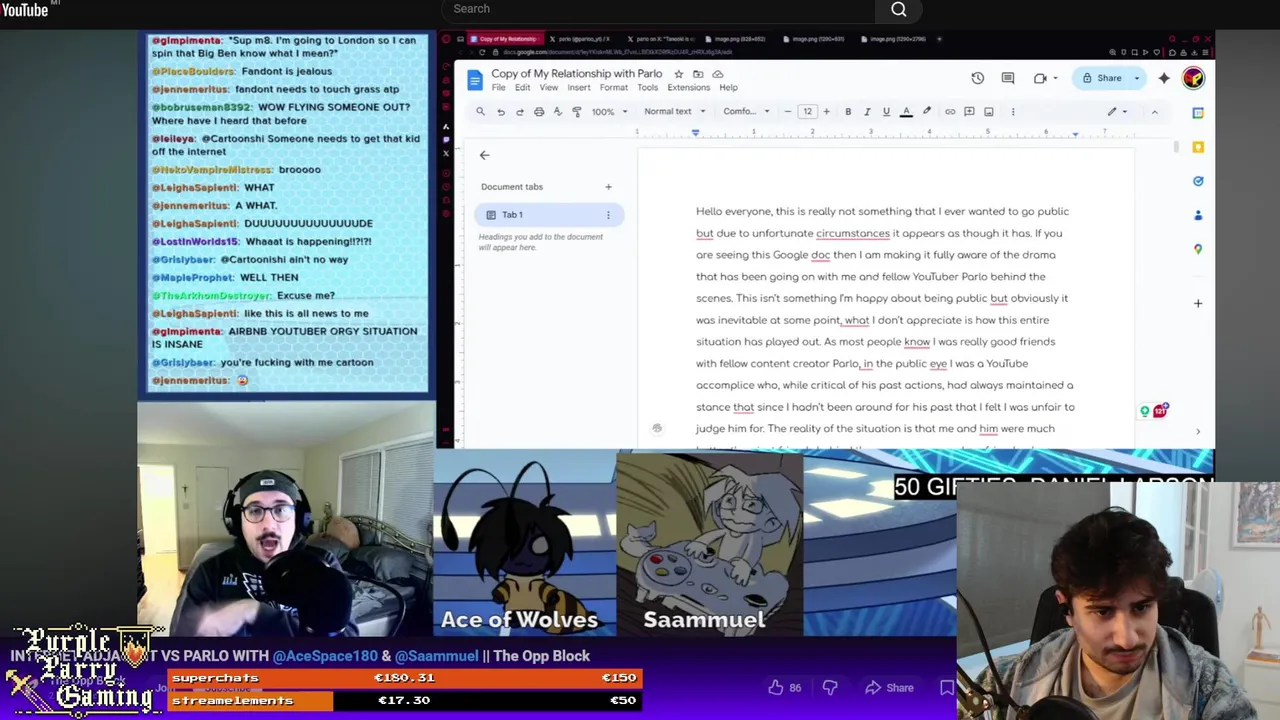The width and height of the screenshot is (1280, 720).
Task: Toggle italic formatting
Action: click(867, 112)
